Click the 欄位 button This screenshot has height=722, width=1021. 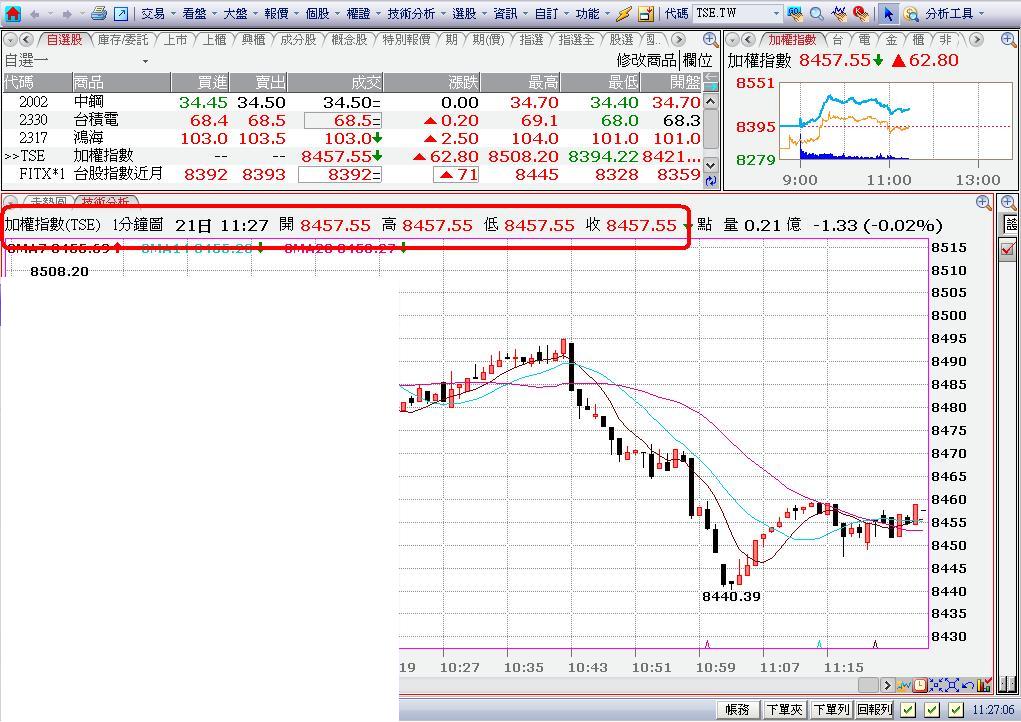tap(697, 61)
